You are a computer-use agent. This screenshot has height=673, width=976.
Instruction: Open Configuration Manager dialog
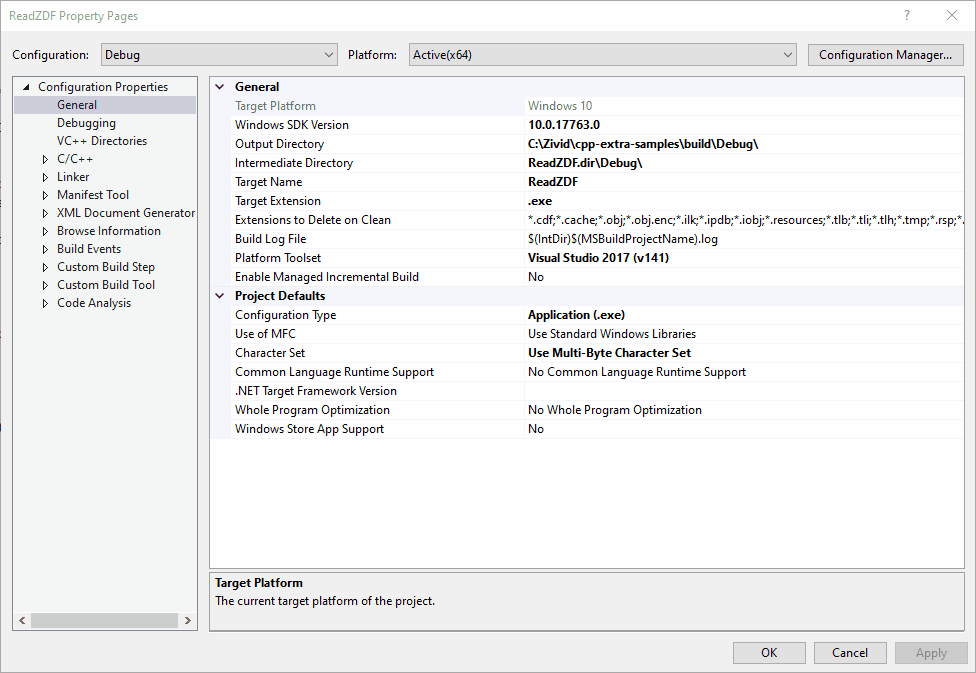pos(885,55)
